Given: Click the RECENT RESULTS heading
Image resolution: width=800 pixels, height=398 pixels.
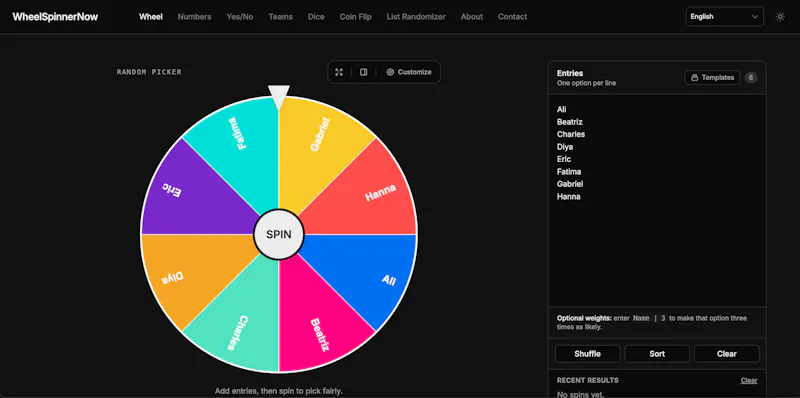Looking at the screenshot, I should [588, 381].
